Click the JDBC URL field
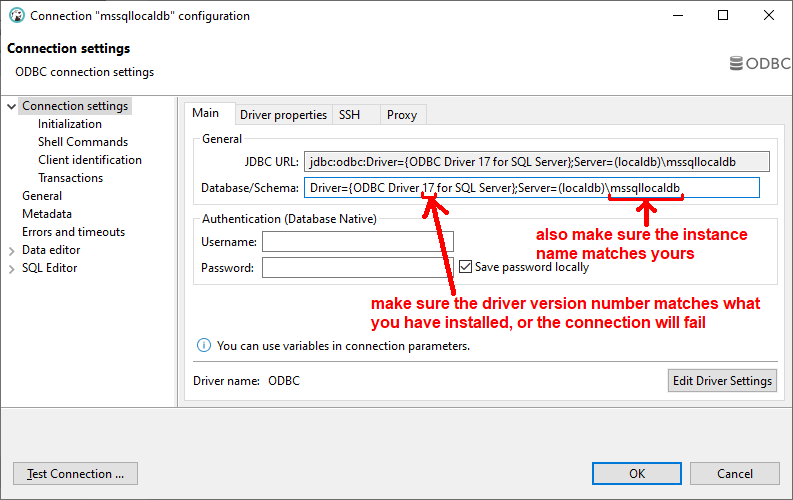This screenshot has width=793, height=500. [537, 162]
